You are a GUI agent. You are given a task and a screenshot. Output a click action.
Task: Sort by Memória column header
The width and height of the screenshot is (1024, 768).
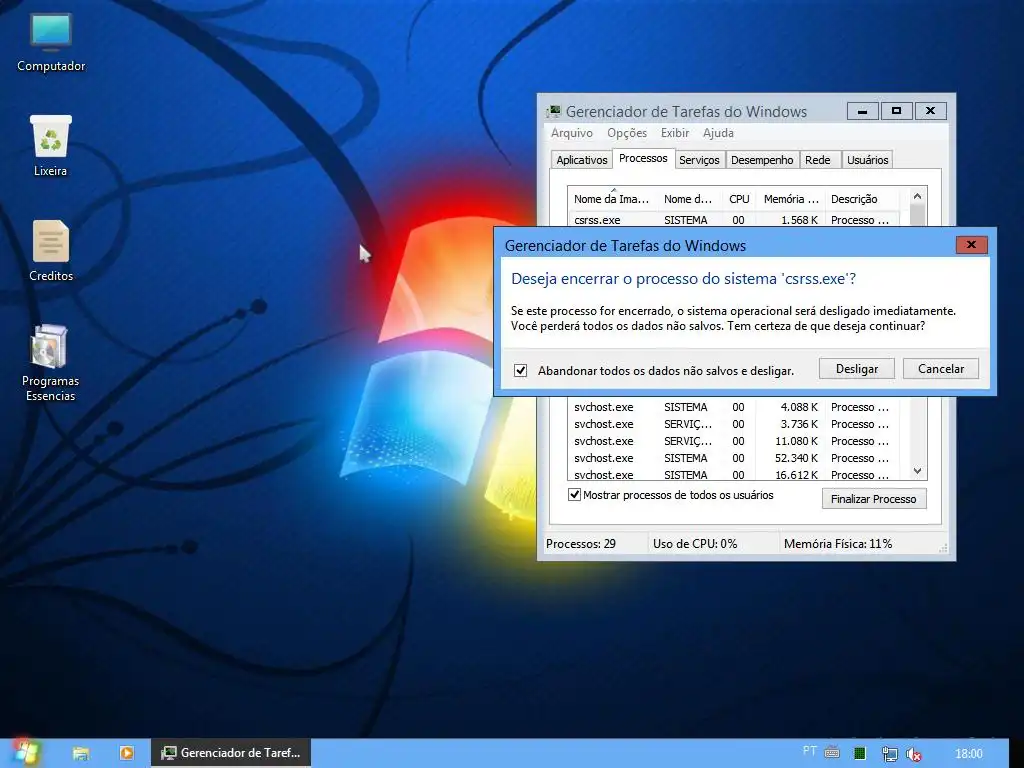791,199
